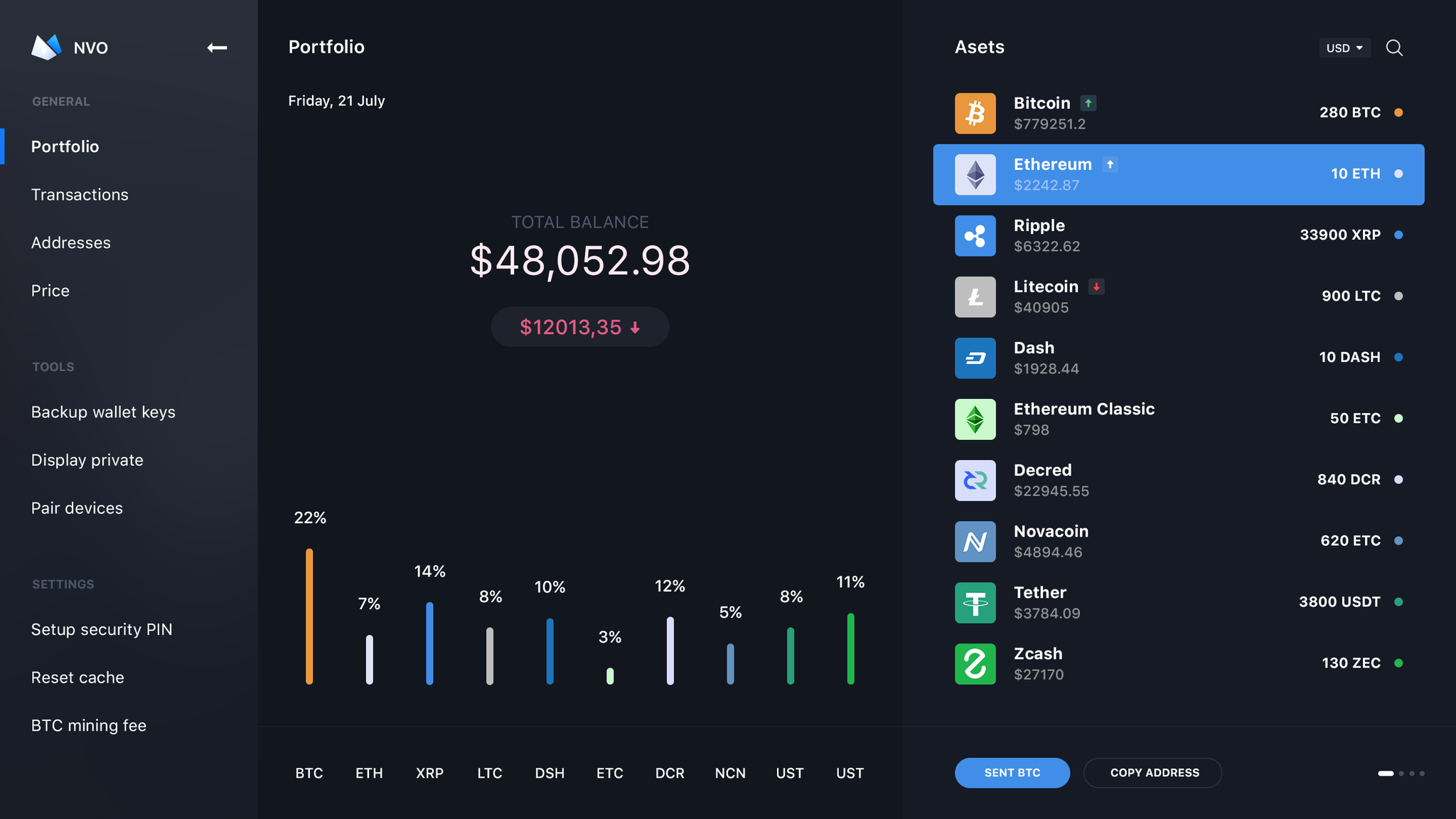Image resolution: width=1456 pixels, height=819 pixels.
Task: Click Ethereum's up-trend arrow badge
Action: point(1110,164)
